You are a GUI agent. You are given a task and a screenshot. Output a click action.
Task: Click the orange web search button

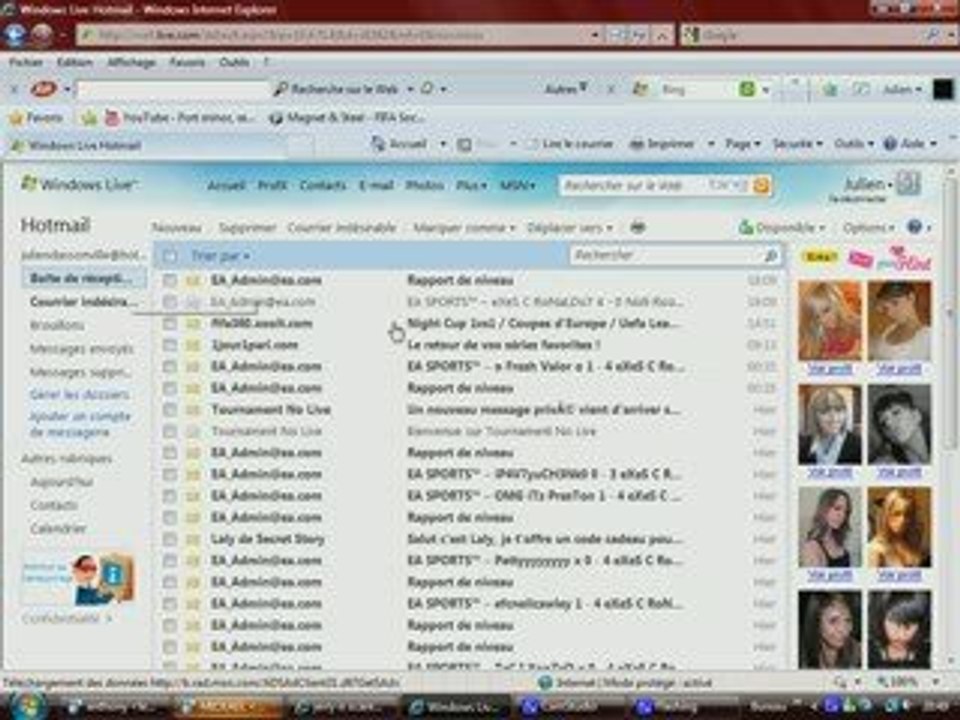point(761,185)
